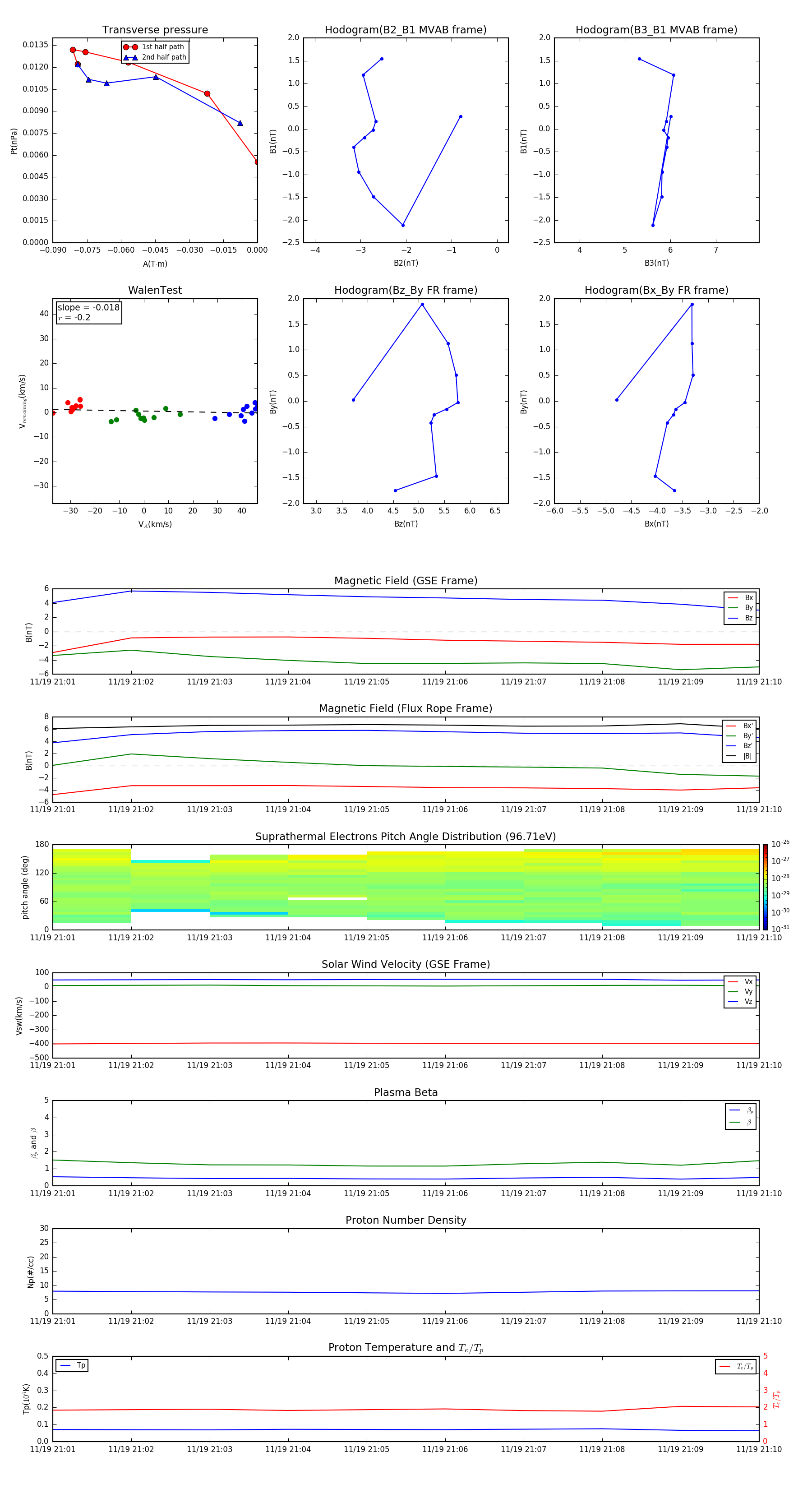Click the 11/19 21:01 tick under Plasma Beta plot
812x1489 pixels.
53,1193
